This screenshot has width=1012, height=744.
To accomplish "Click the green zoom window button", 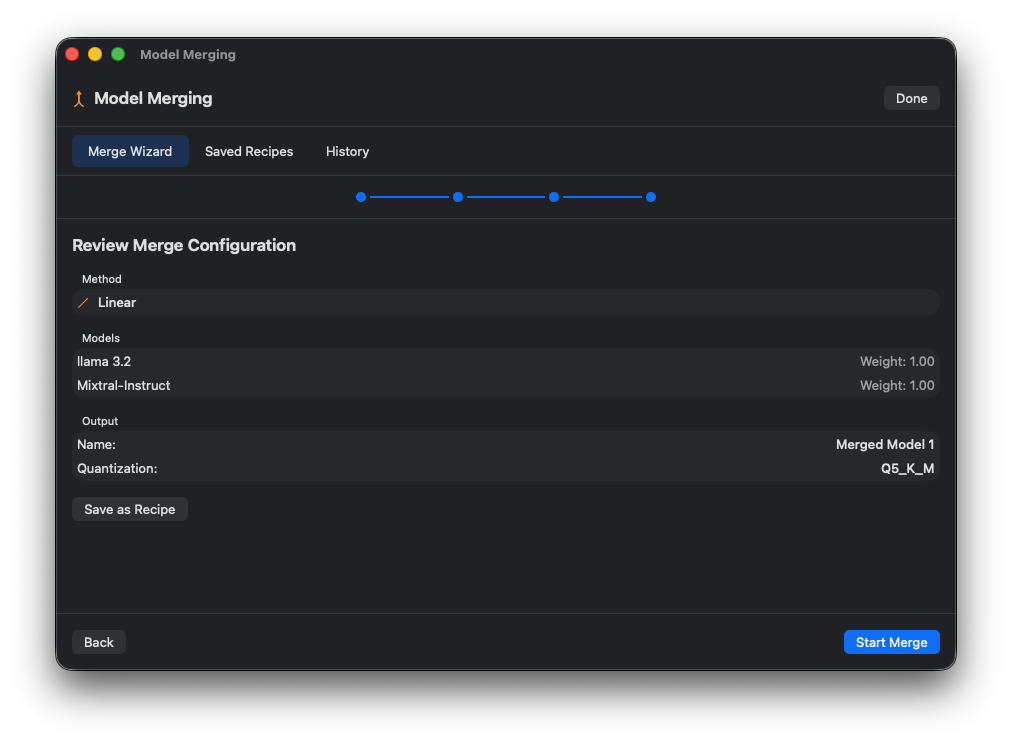I will click(x=118, y=54).
